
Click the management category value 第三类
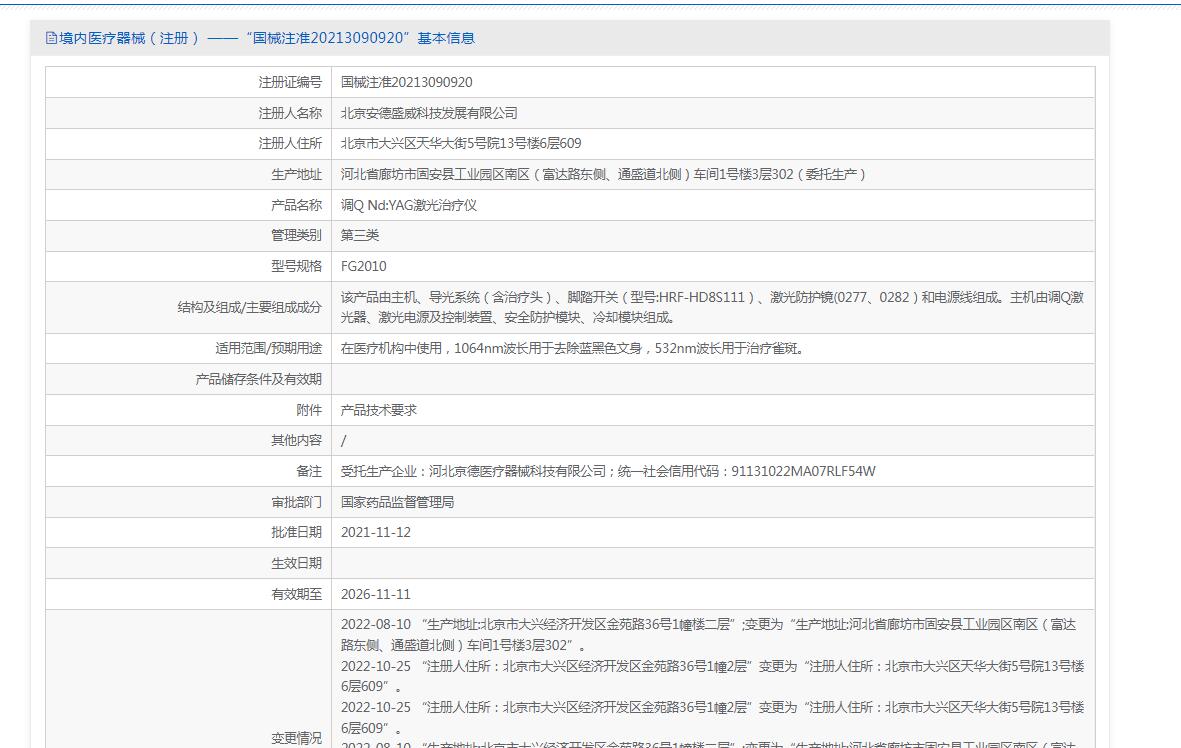pos(360,235)
